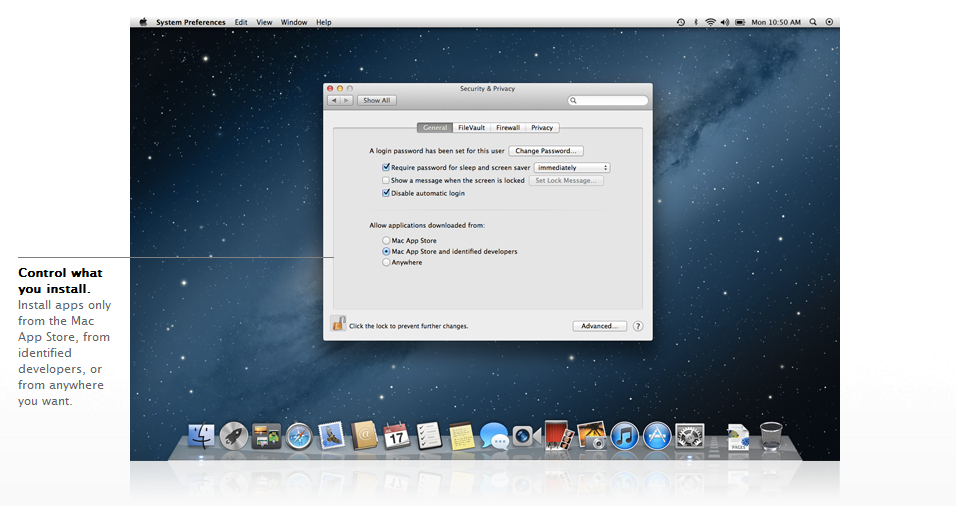Open the View menu
Screen dimensions: 956x506
(x=264, y=22)
